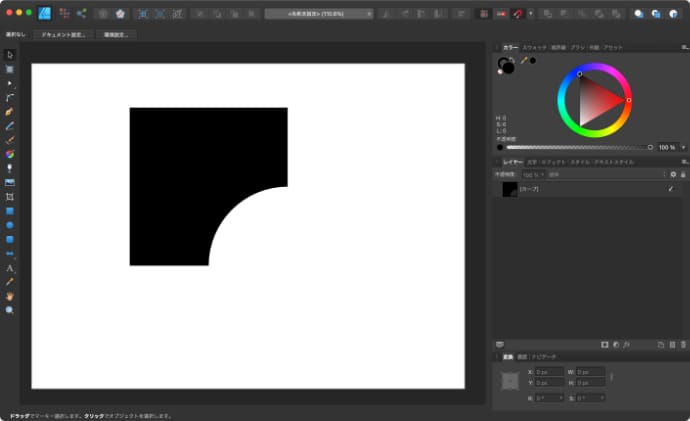Open the layer opacity percentage dropdown

tap(532, 174)
